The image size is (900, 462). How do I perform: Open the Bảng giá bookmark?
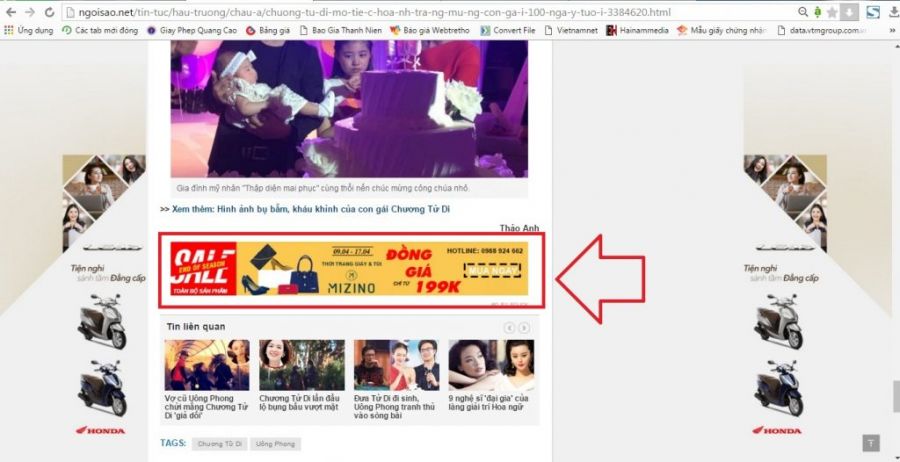pos(267,30)
